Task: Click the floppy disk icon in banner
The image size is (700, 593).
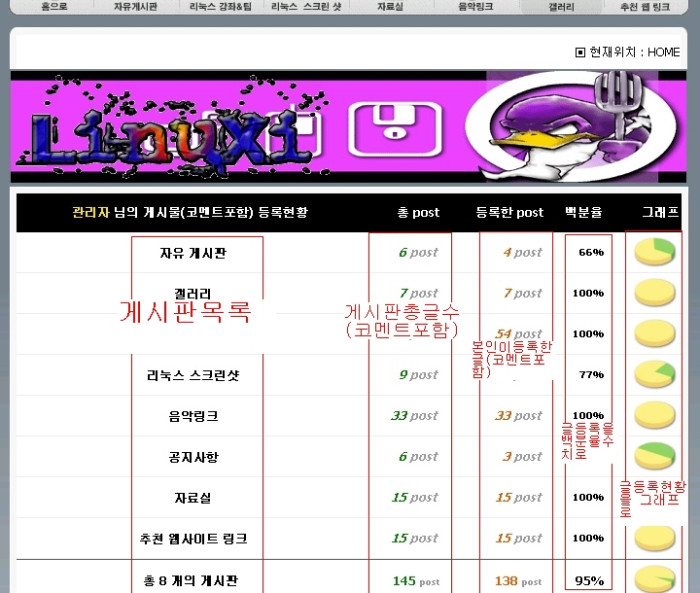Action: coord(391,129)
